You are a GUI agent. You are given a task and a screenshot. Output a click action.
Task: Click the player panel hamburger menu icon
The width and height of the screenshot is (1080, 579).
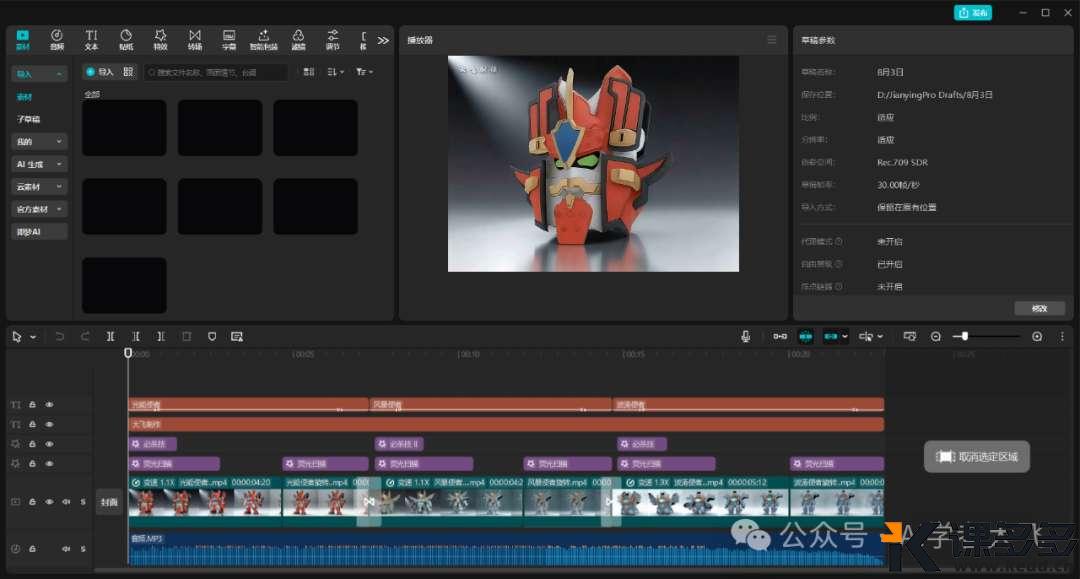[771, 40]
